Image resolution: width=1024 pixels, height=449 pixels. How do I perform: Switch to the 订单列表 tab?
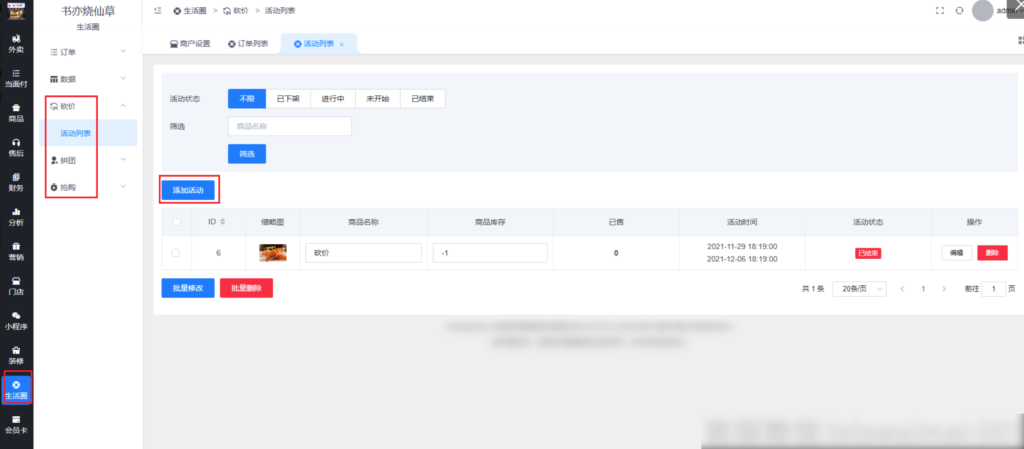(250, 44)
